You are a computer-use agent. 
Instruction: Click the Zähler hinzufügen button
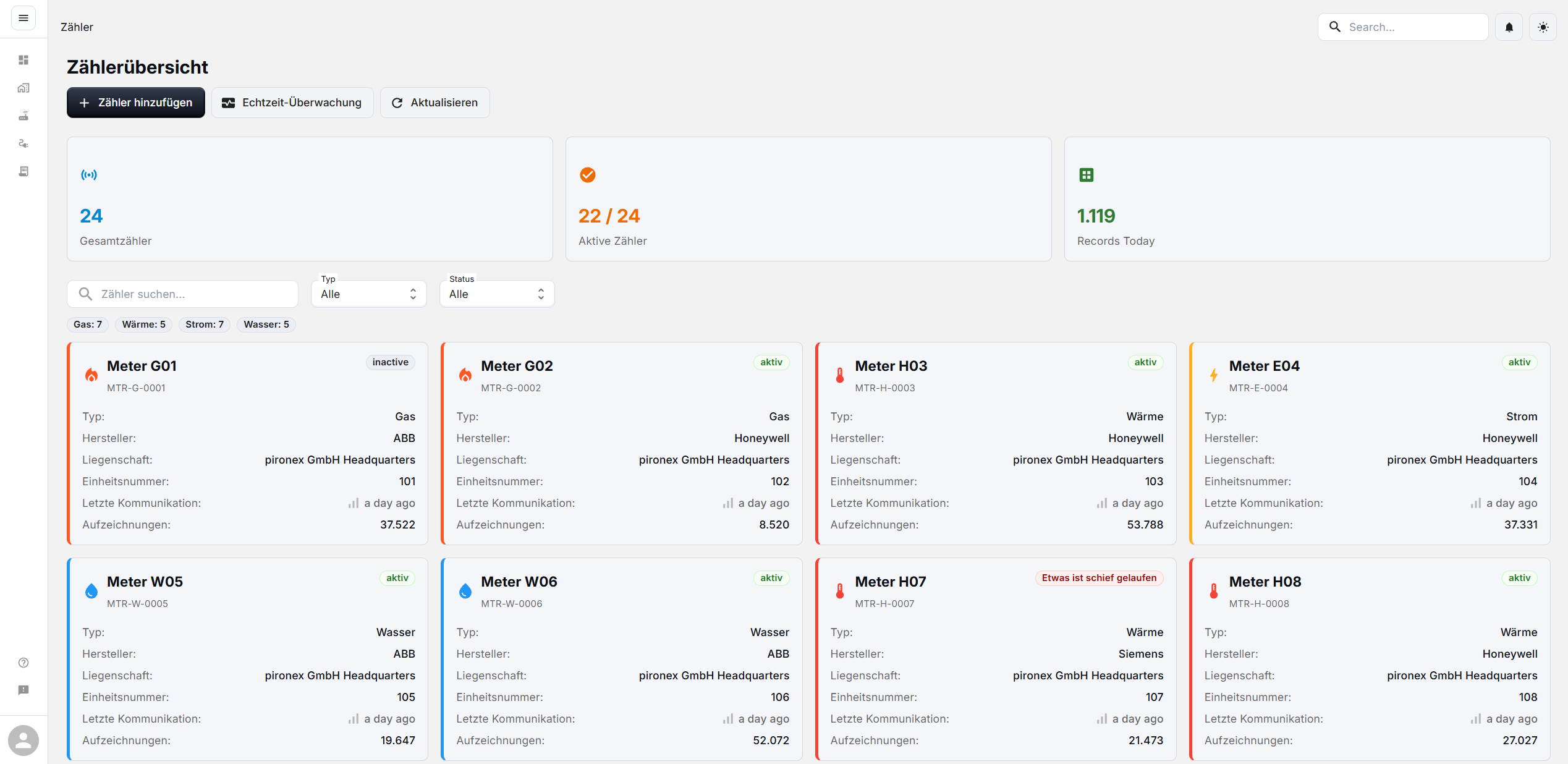point(136,103)
